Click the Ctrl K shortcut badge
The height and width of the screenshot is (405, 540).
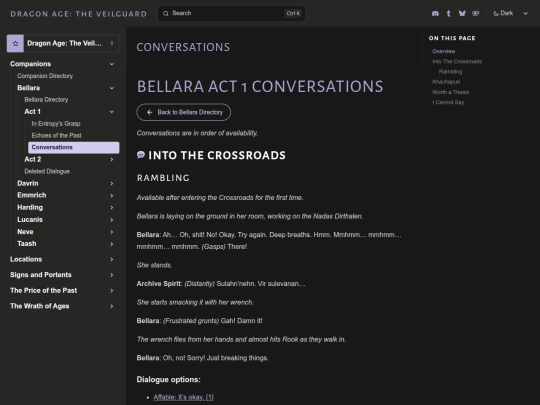(293, 13)
